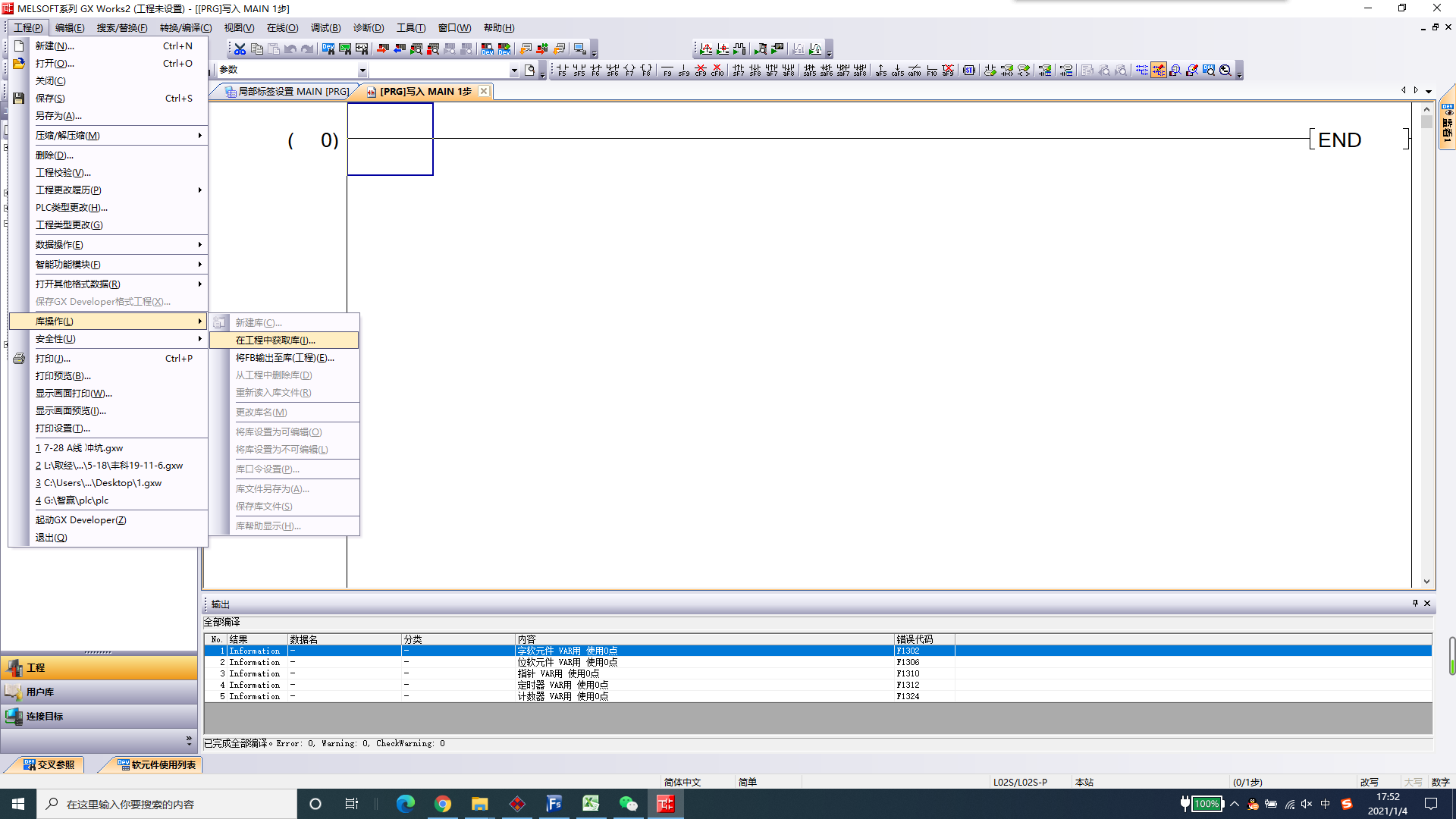This screenshot has height=819, width=1456.
Task: Click the F5 open contact ladder icon
Action: 562,71
